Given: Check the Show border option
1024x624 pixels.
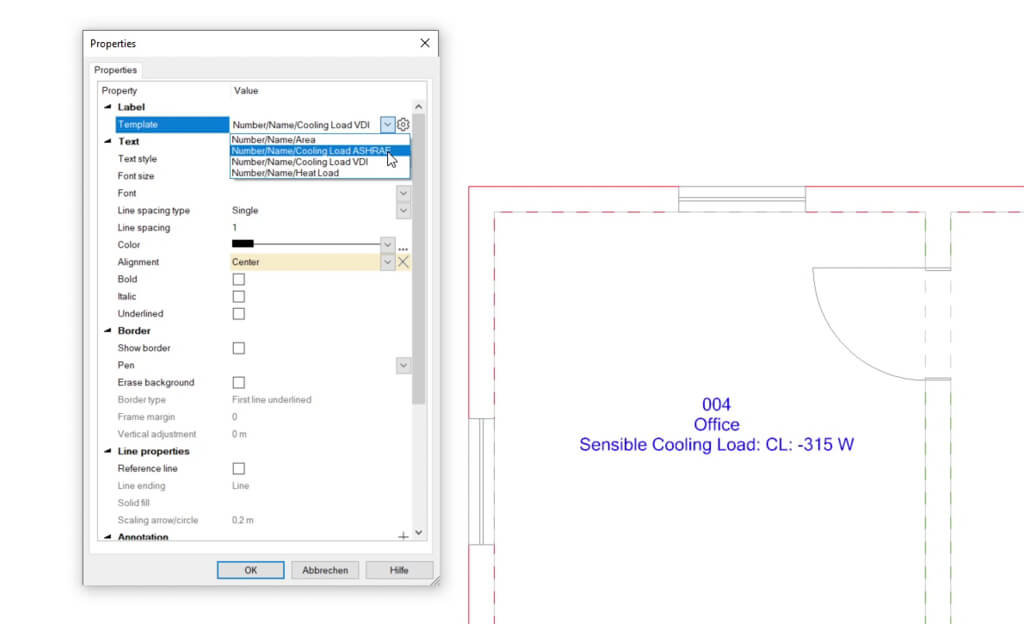Looking at the screenshot, I should point(238,348).
